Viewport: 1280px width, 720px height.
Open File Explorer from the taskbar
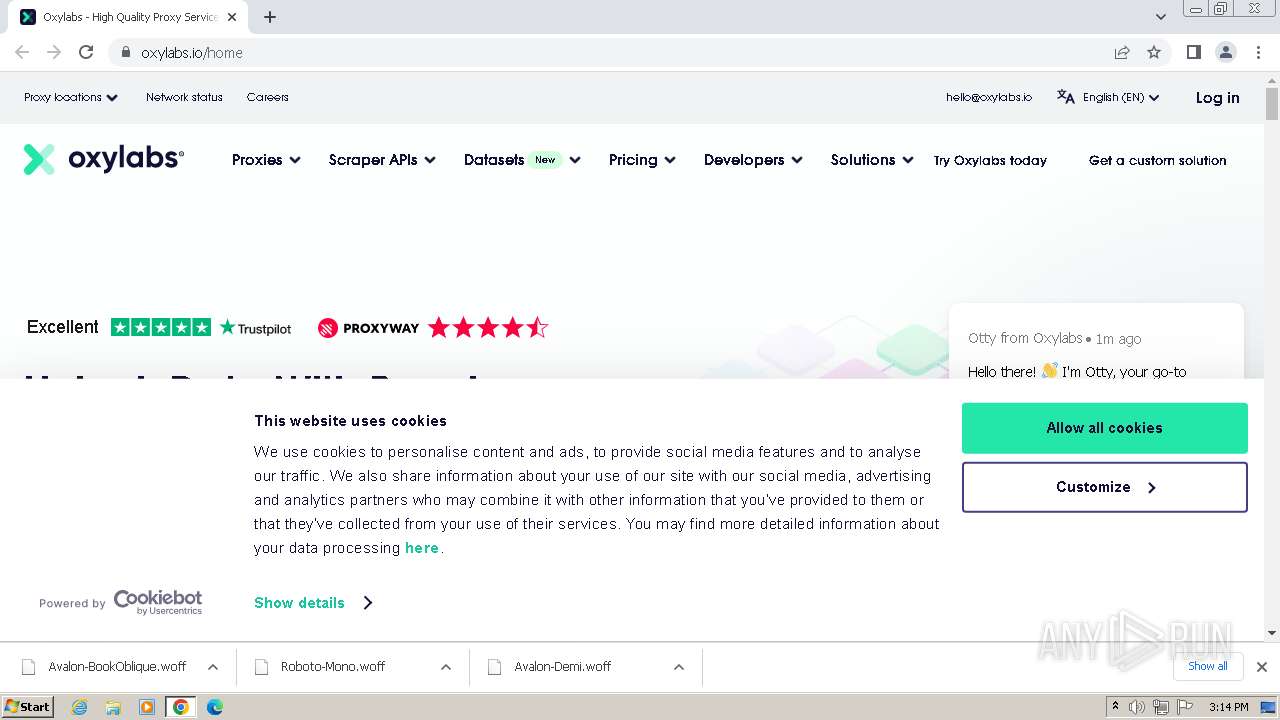[113, 707]
